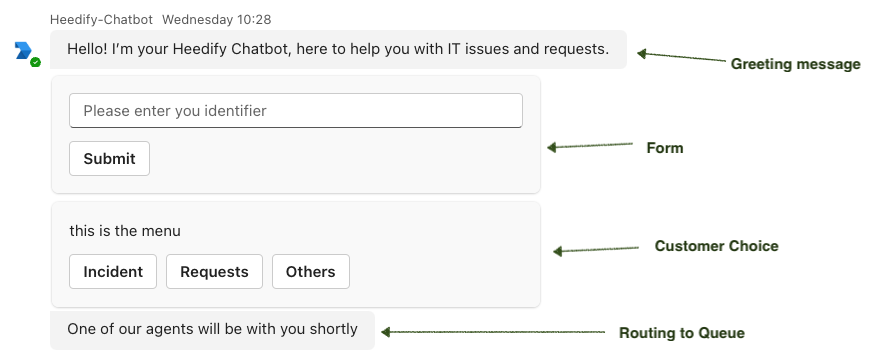Click the Greeting message annotation label
The image size is (891, 362).
796,64
